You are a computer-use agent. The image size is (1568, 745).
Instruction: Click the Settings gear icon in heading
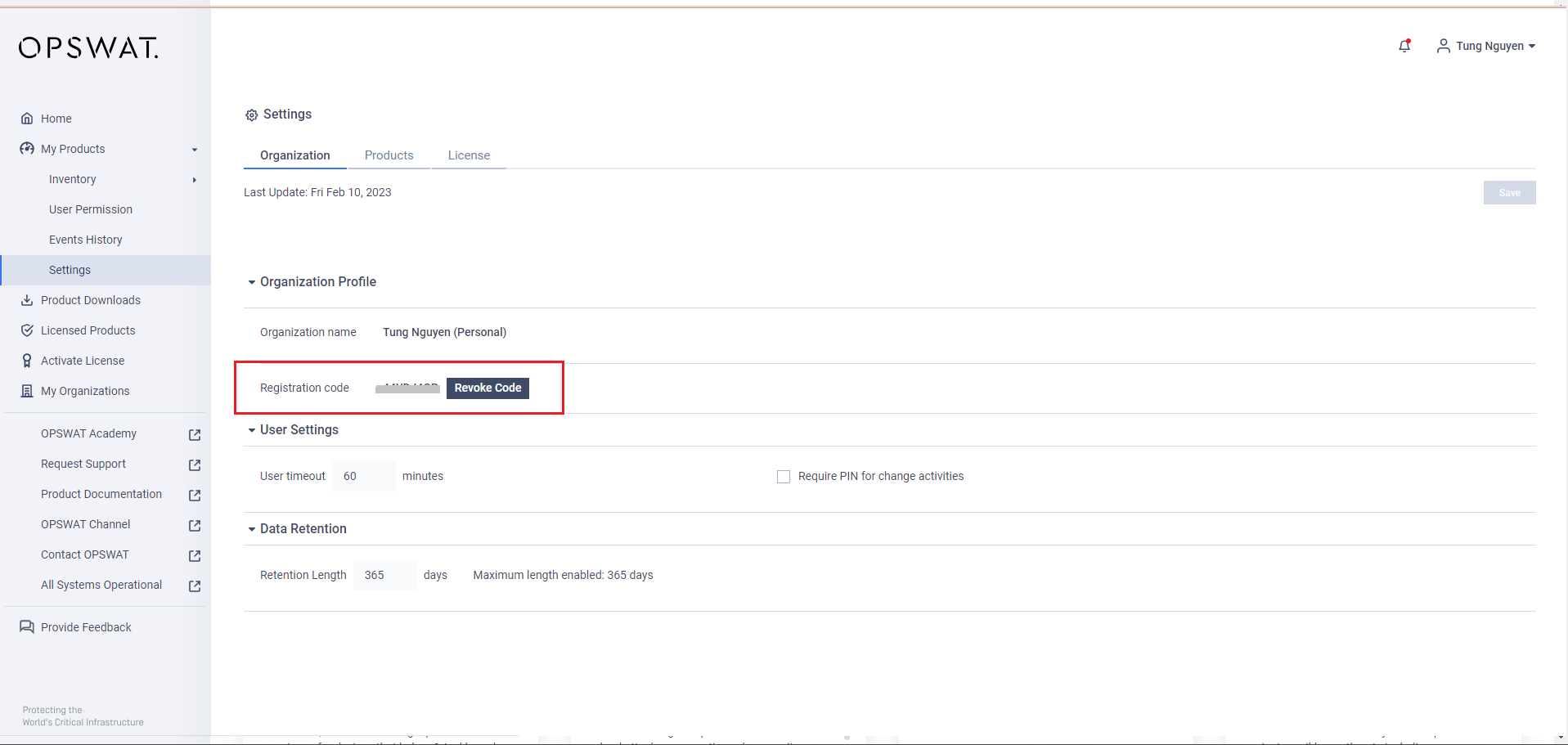[252, 115]
